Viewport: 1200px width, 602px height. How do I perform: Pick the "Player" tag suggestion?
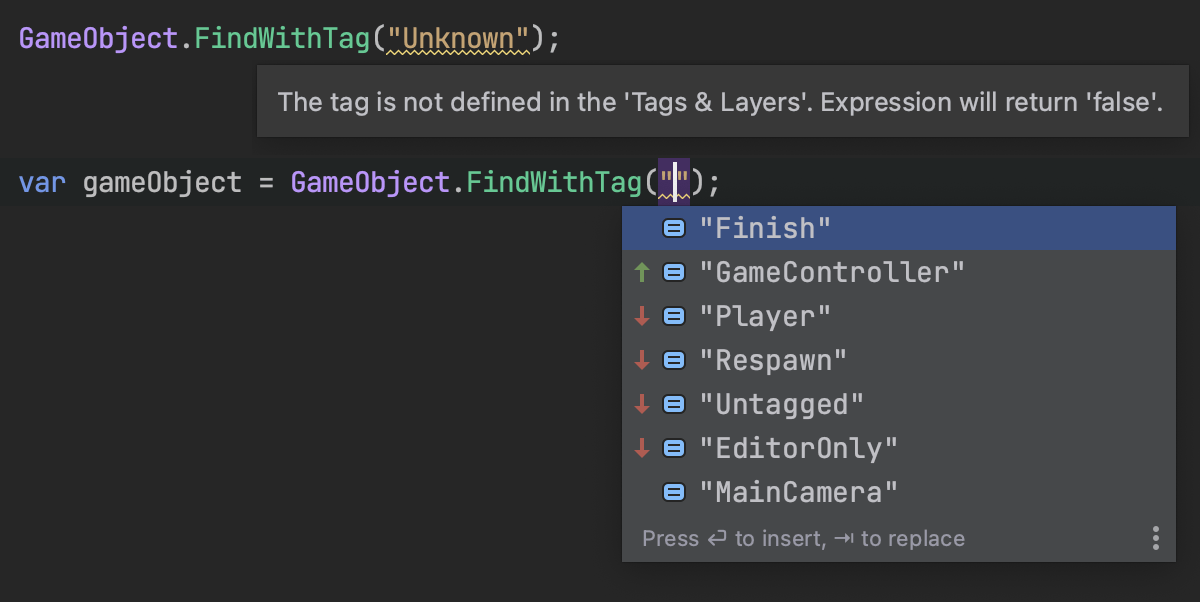coord(765,316)
